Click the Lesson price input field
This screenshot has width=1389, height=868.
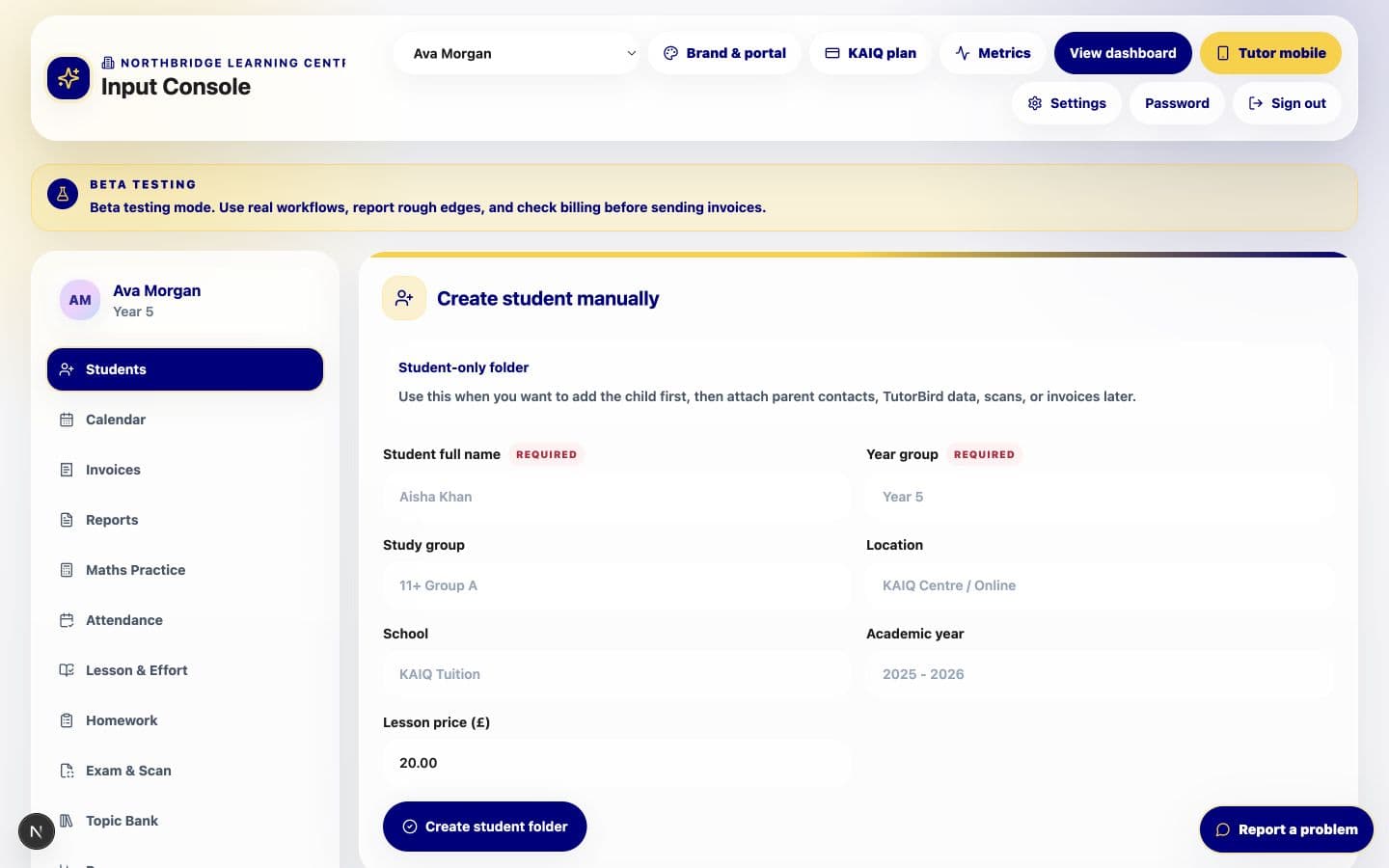616,763
